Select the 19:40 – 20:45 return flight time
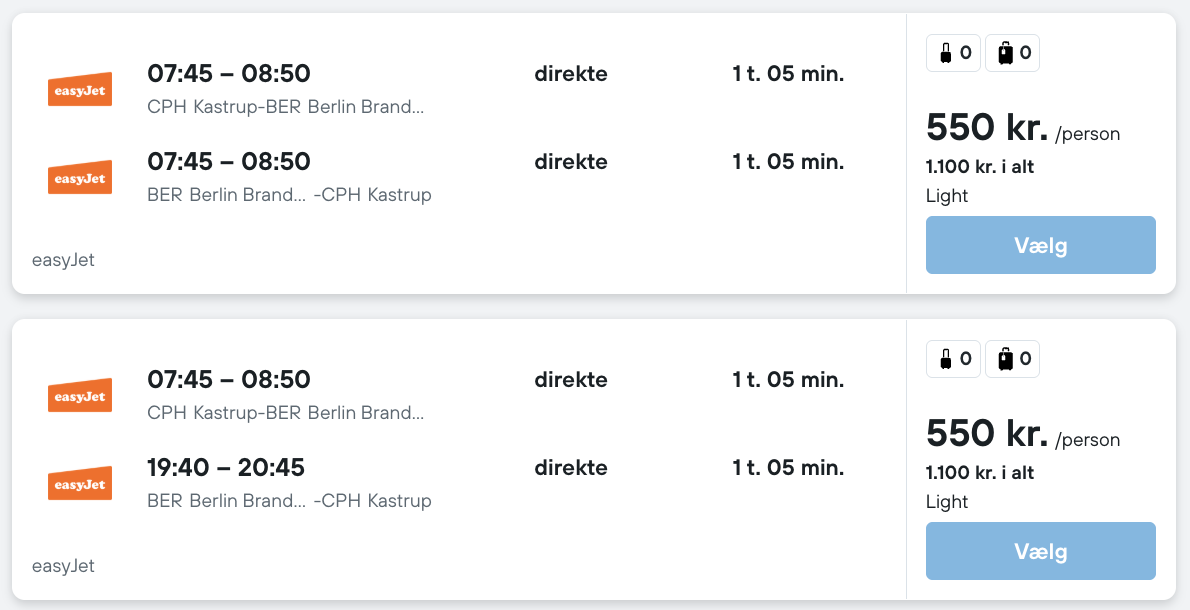 click(226, 467)
